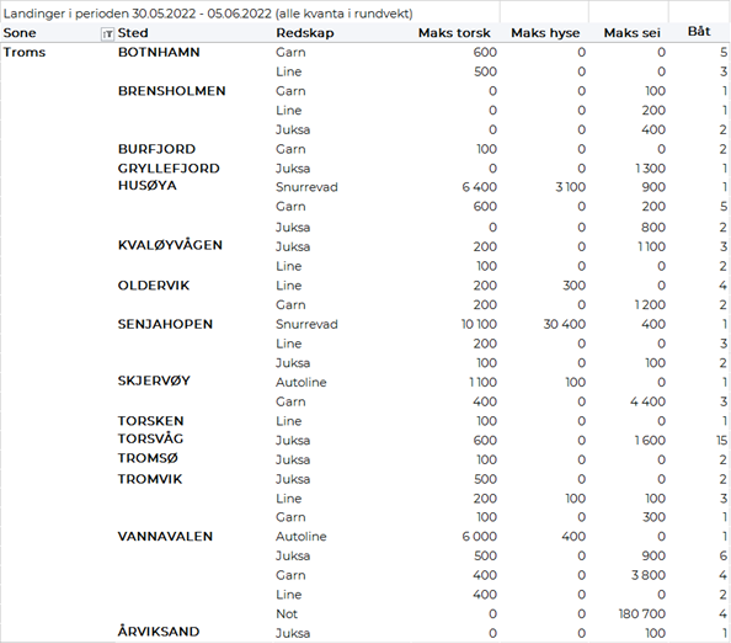This screenshot has height=643, width=731.
Task: Select the Troms zone cell
Action: point(25,52)
